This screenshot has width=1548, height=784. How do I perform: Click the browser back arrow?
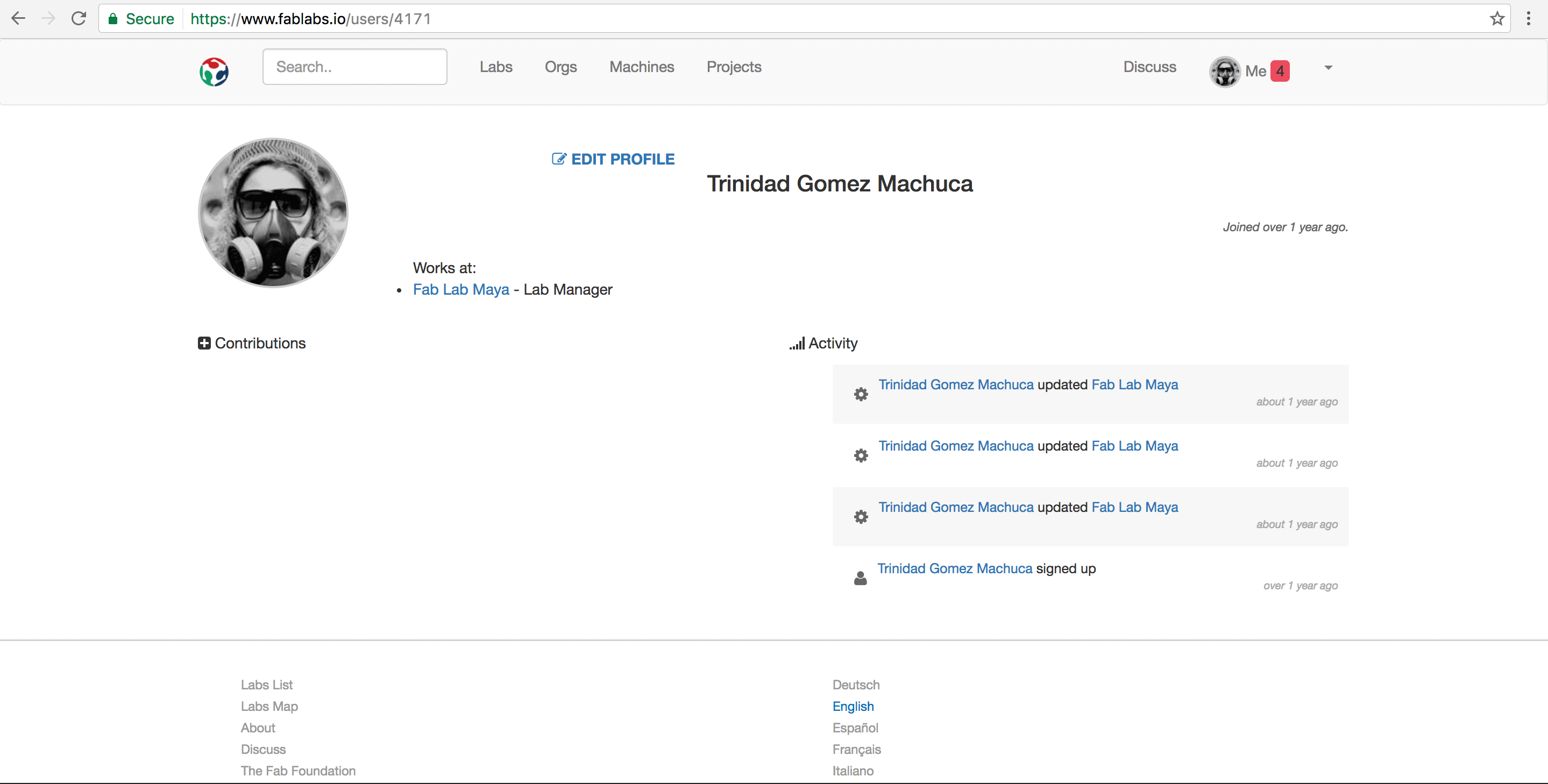pyautogui.click(x=19, y=19)
